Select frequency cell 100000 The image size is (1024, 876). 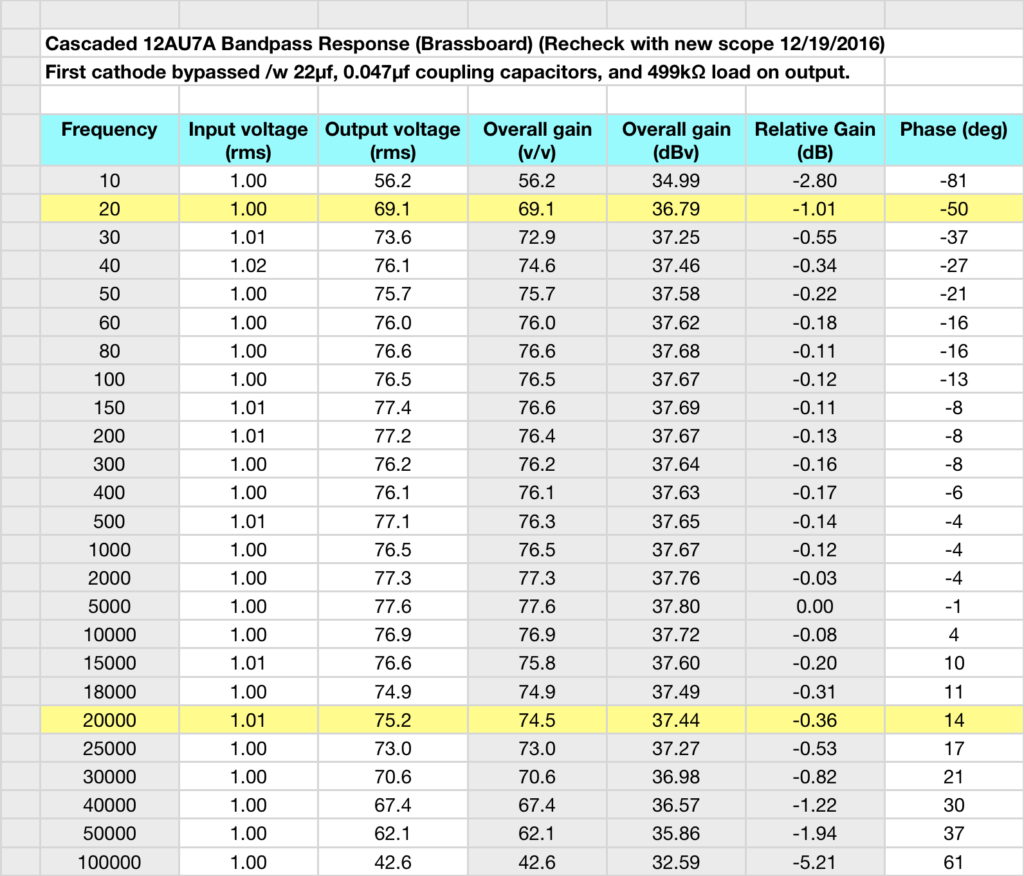[109, 862]
